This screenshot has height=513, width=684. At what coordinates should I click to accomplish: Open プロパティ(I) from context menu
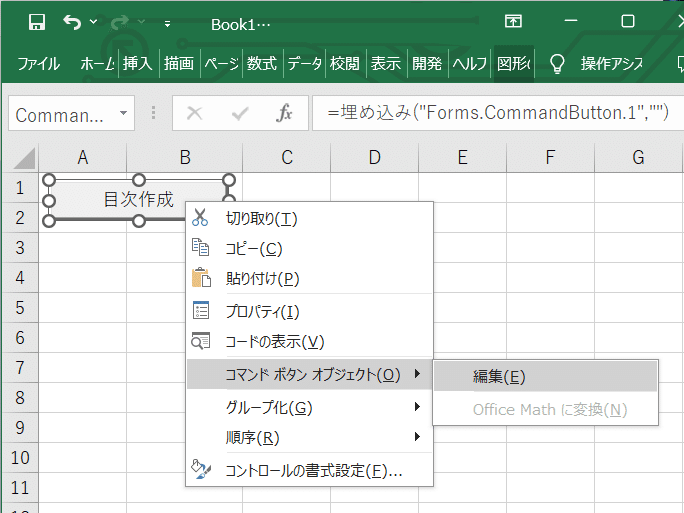(x=310, y=311)
